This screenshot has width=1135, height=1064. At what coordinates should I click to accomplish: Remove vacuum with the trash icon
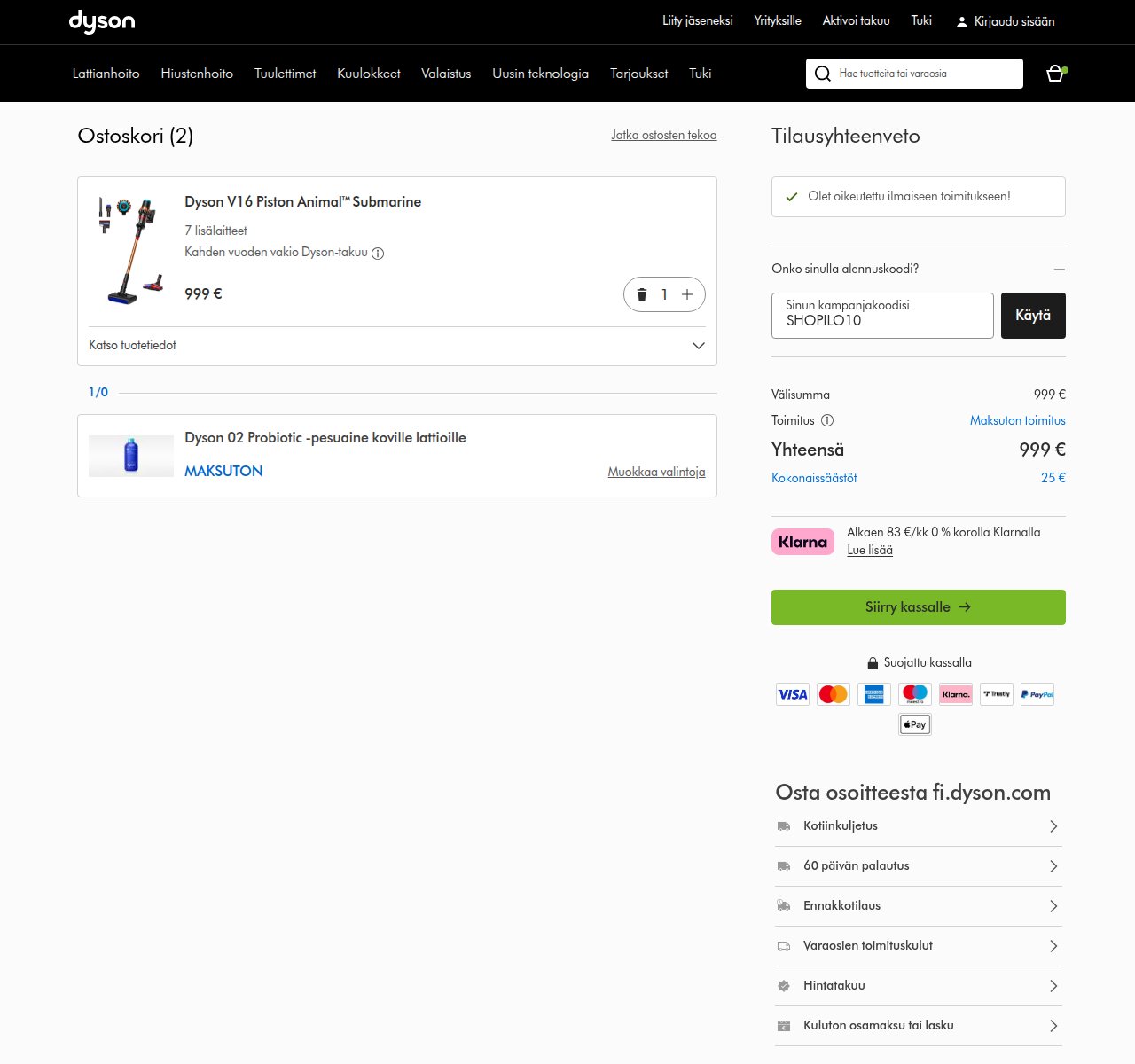click(x=642, y=294)
